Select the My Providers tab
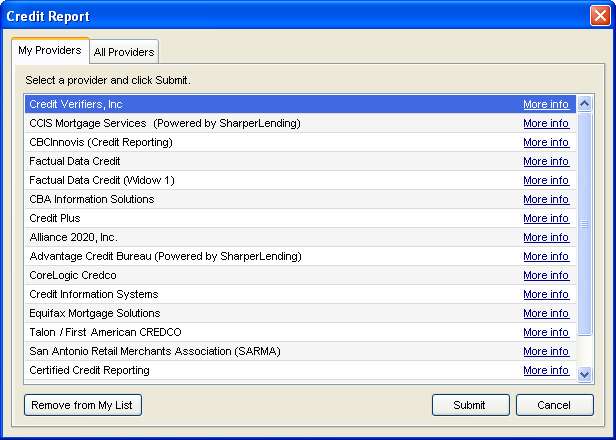Screen dimensions: 616x440 [x=49, y=50]
